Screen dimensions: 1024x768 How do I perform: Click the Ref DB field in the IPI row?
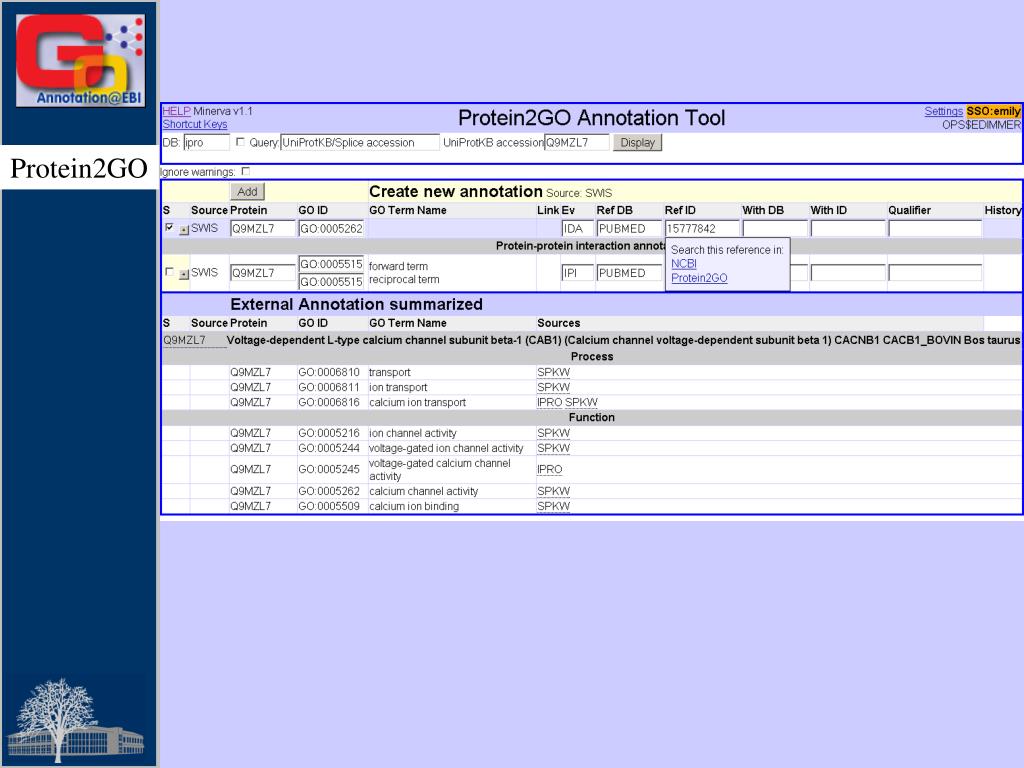point(630,273)
